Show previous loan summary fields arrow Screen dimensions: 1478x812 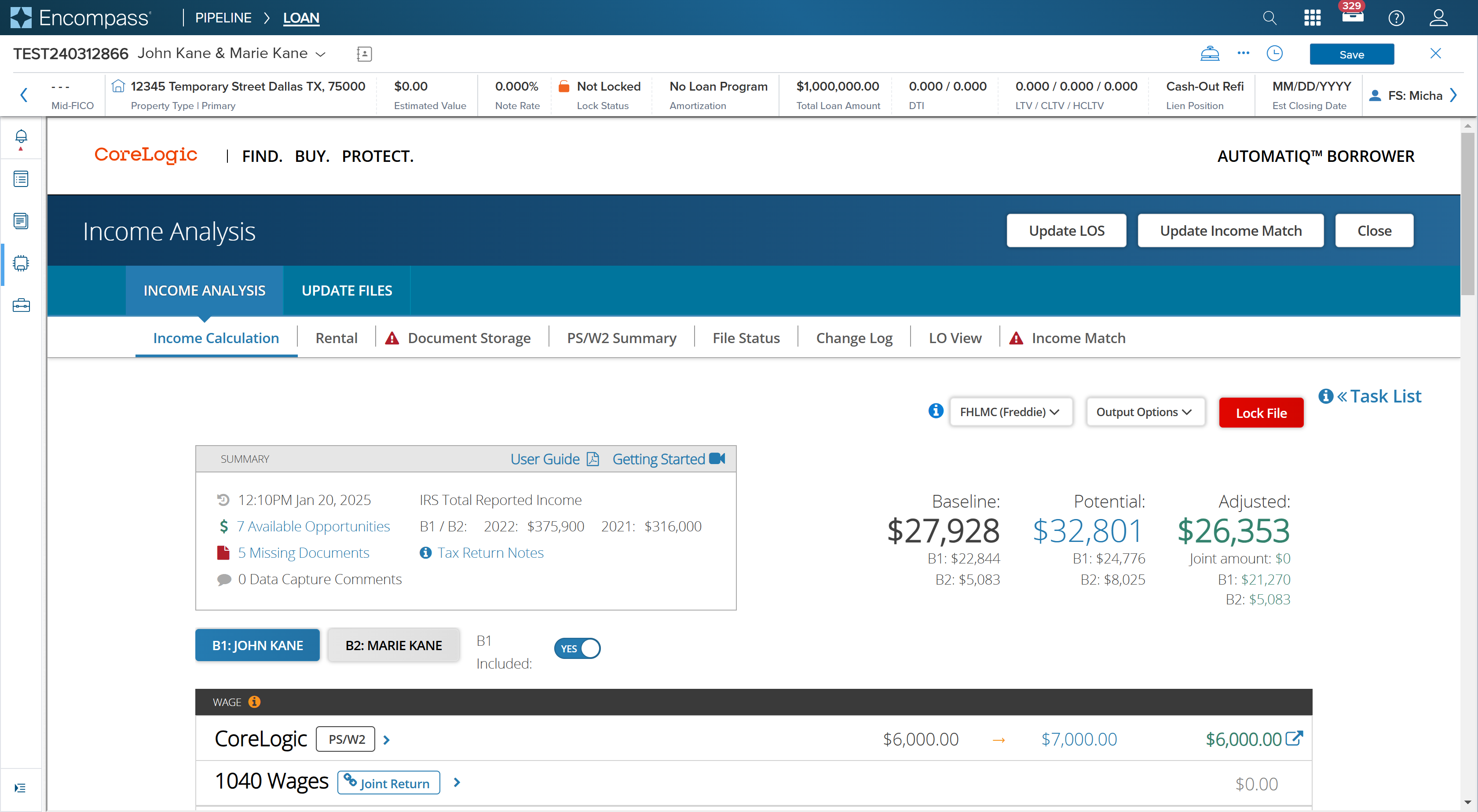23,95
